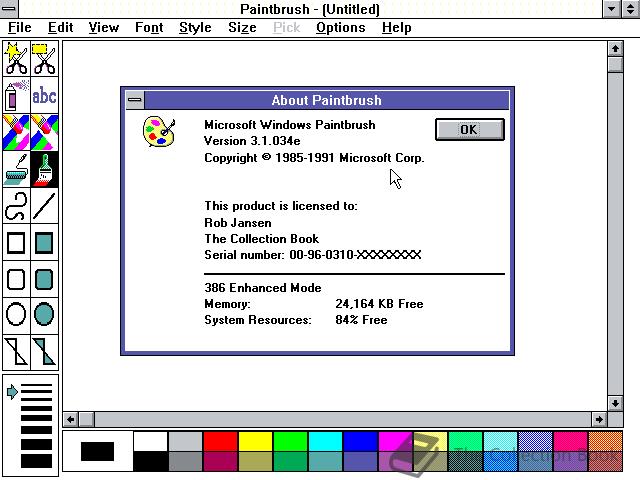The width and height of the screenshot is (640, 480).
Task: Select the Airbrush spray tool
Action: click(16, 95)
